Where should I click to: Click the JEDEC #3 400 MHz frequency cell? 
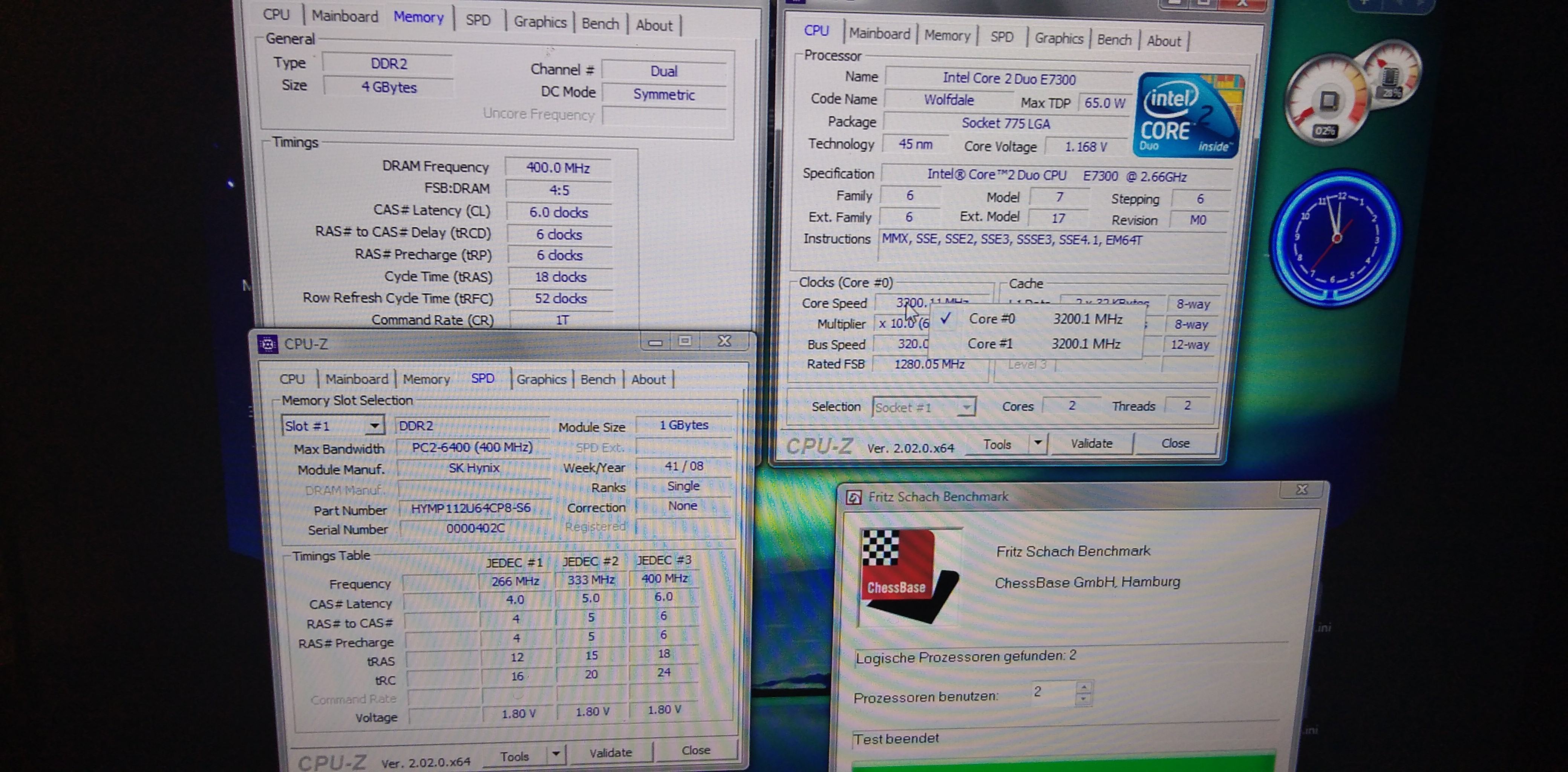click(664, 578)
